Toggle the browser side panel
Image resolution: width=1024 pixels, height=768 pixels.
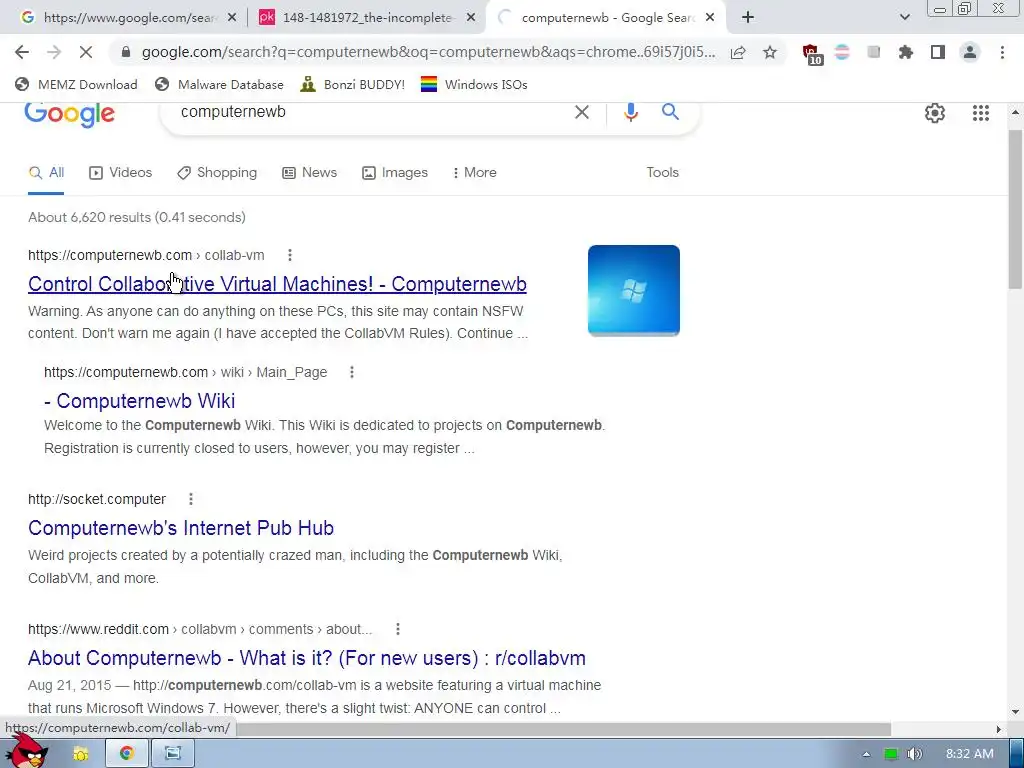(x=938, y=52)
